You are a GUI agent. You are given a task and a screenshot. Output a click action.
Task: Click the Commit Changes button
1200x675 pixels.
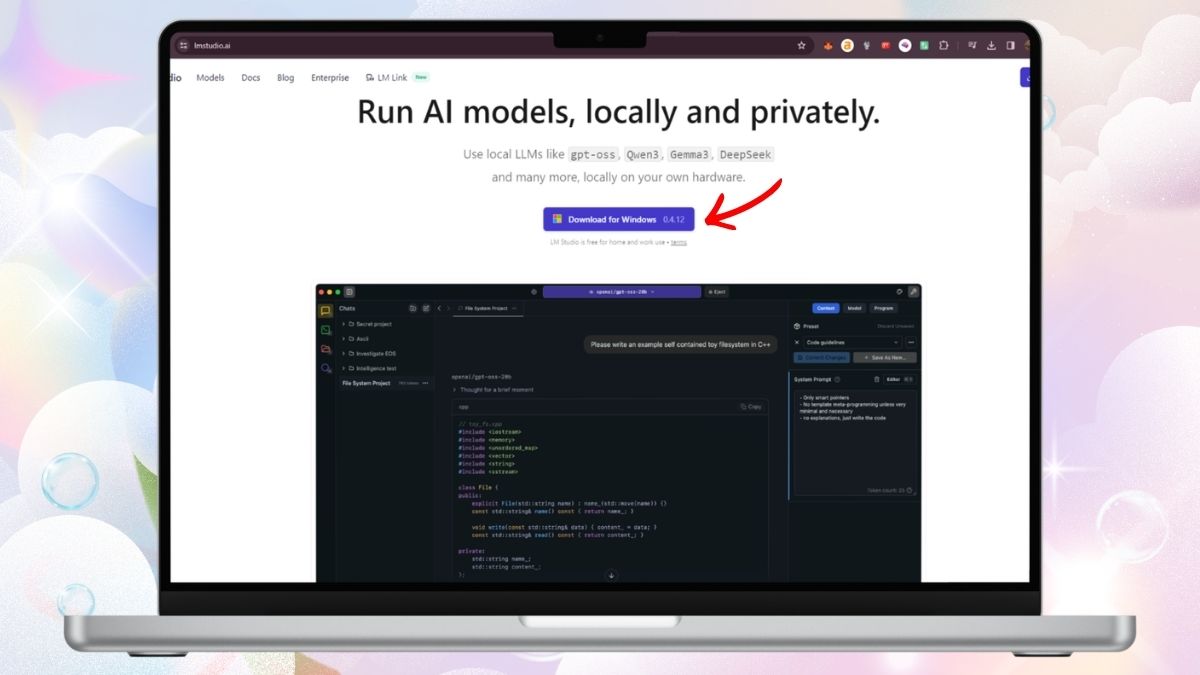coord(822,357)
